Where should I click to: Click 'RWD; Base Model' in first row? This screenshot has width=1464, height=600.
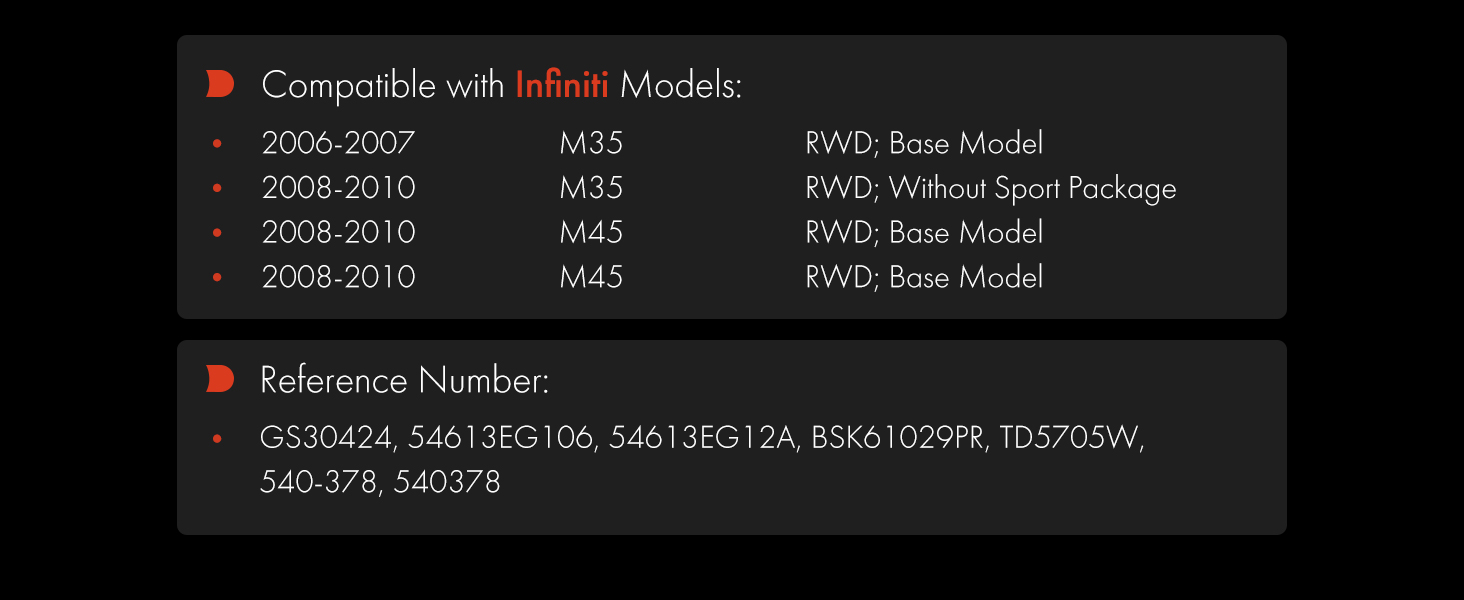(924, 143)
